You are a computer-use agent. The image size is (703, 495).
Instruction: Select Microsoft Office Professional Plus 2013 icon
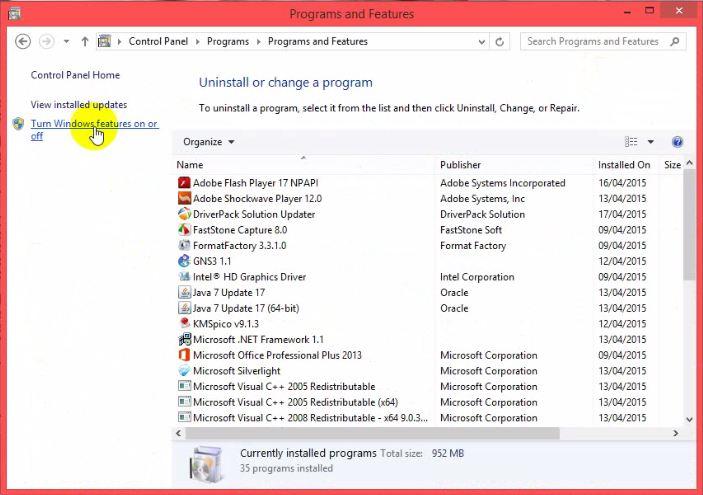click(184, 355)
